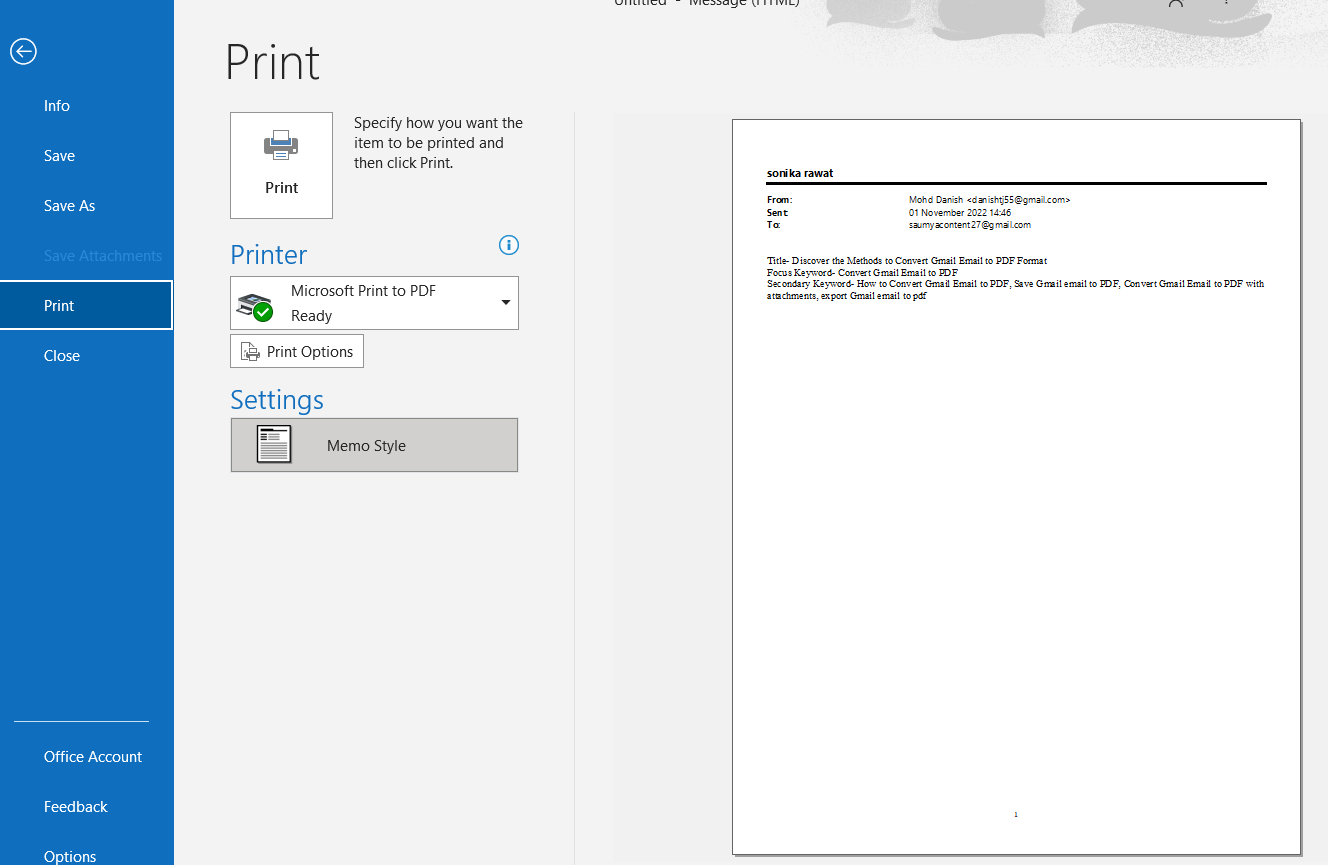Image resolution: width=1328 pixels, height=865 pixels.
Task: Click Close in the sidebar menu
Action: [x=62, y=356]
